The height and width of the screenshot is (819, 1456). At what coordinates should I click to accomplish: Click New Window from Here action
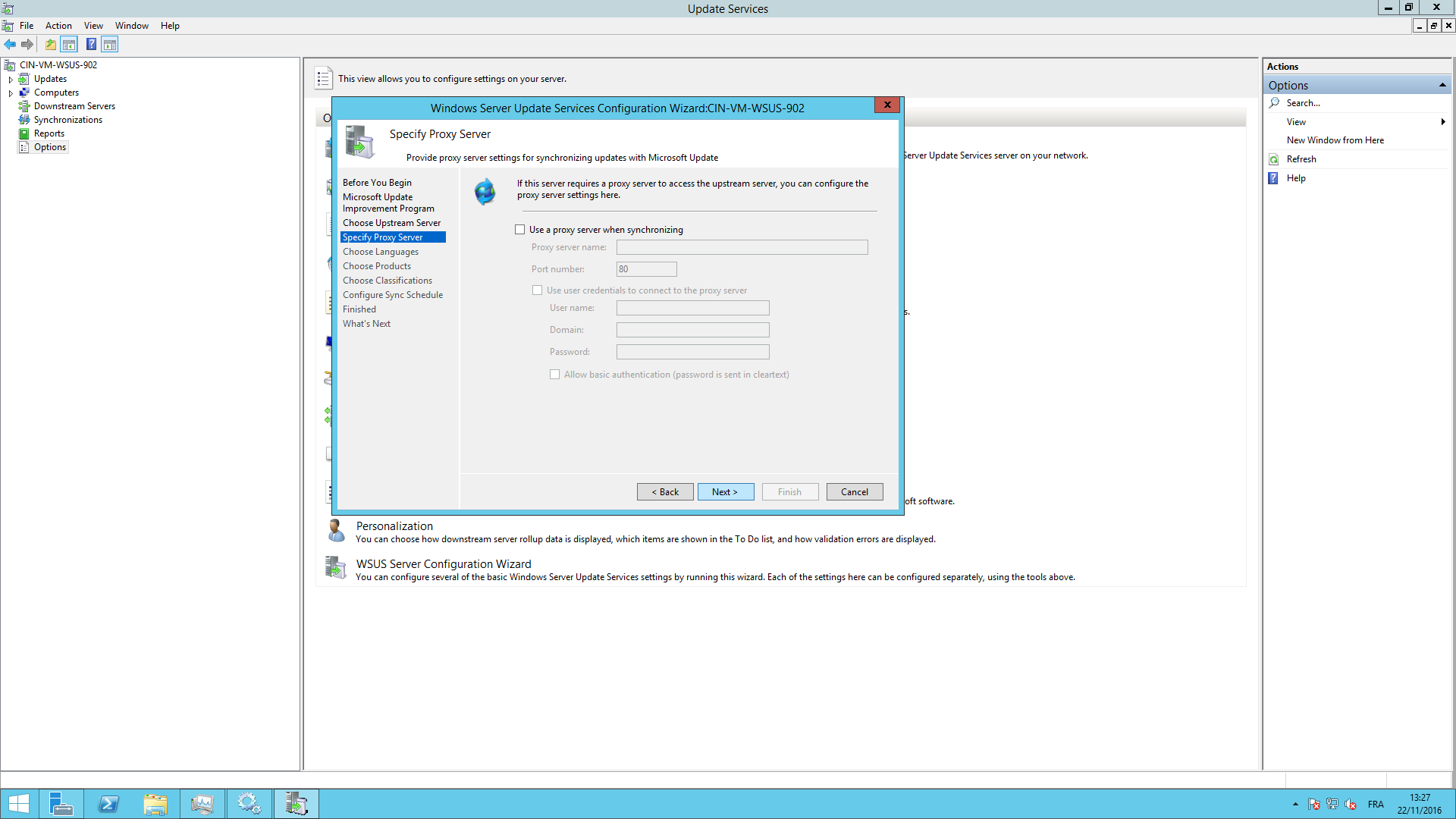(1335, 140)
